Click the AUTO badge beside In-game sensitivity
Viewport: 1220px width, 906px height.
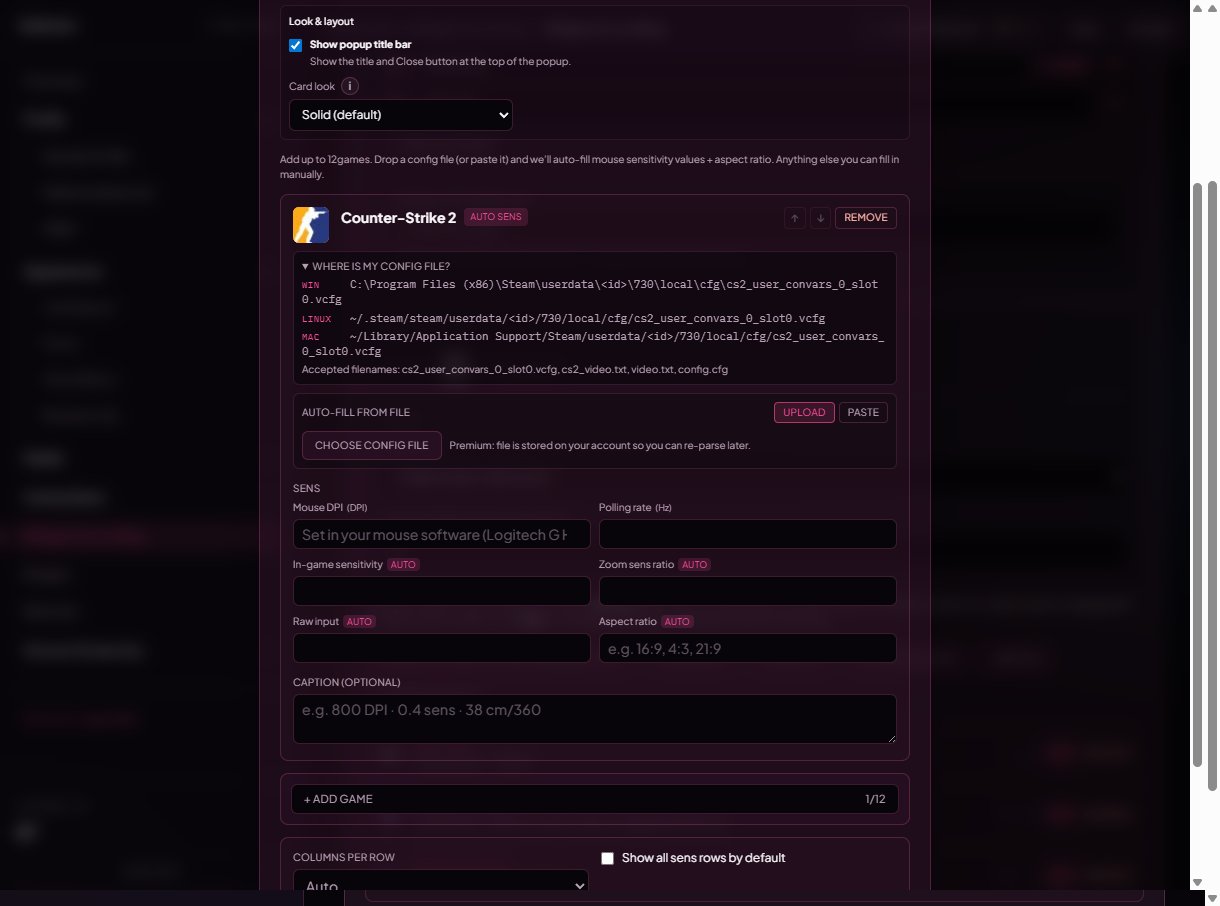(403, 565)
